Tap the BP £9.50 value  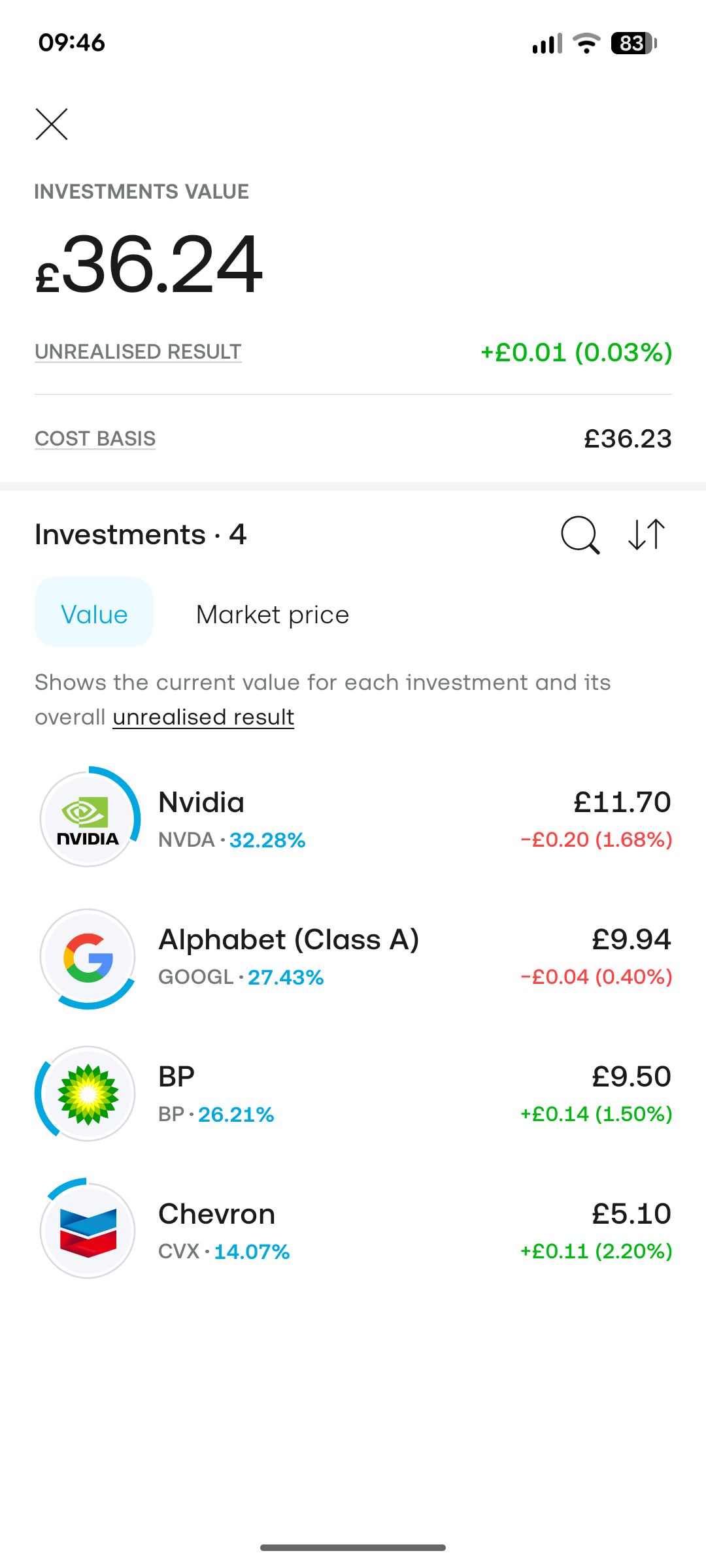tap(631, 1077)
